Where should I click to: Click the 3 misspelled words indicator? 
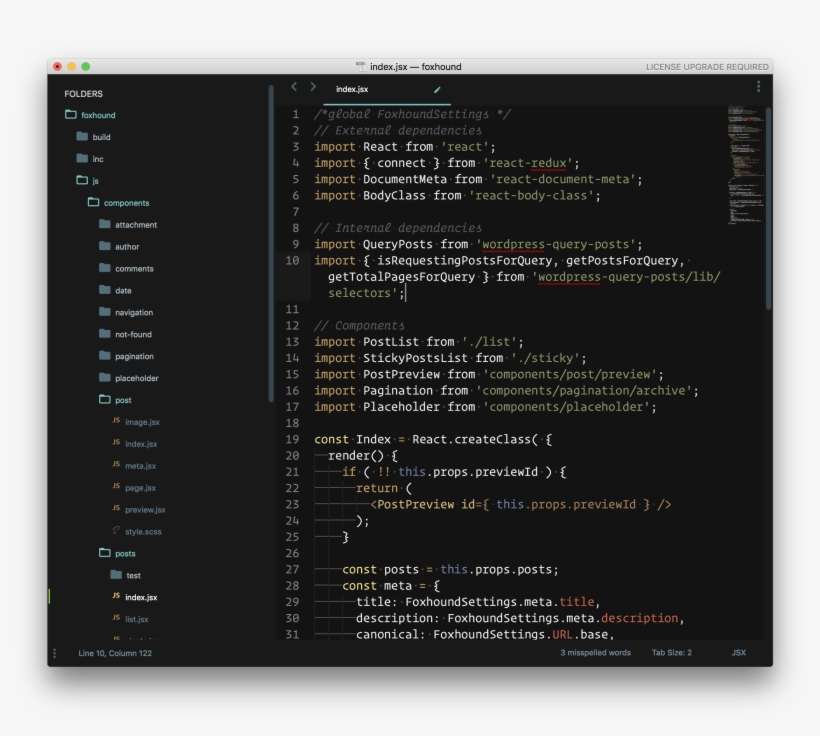pyautogui.click(x=594, y=652)
